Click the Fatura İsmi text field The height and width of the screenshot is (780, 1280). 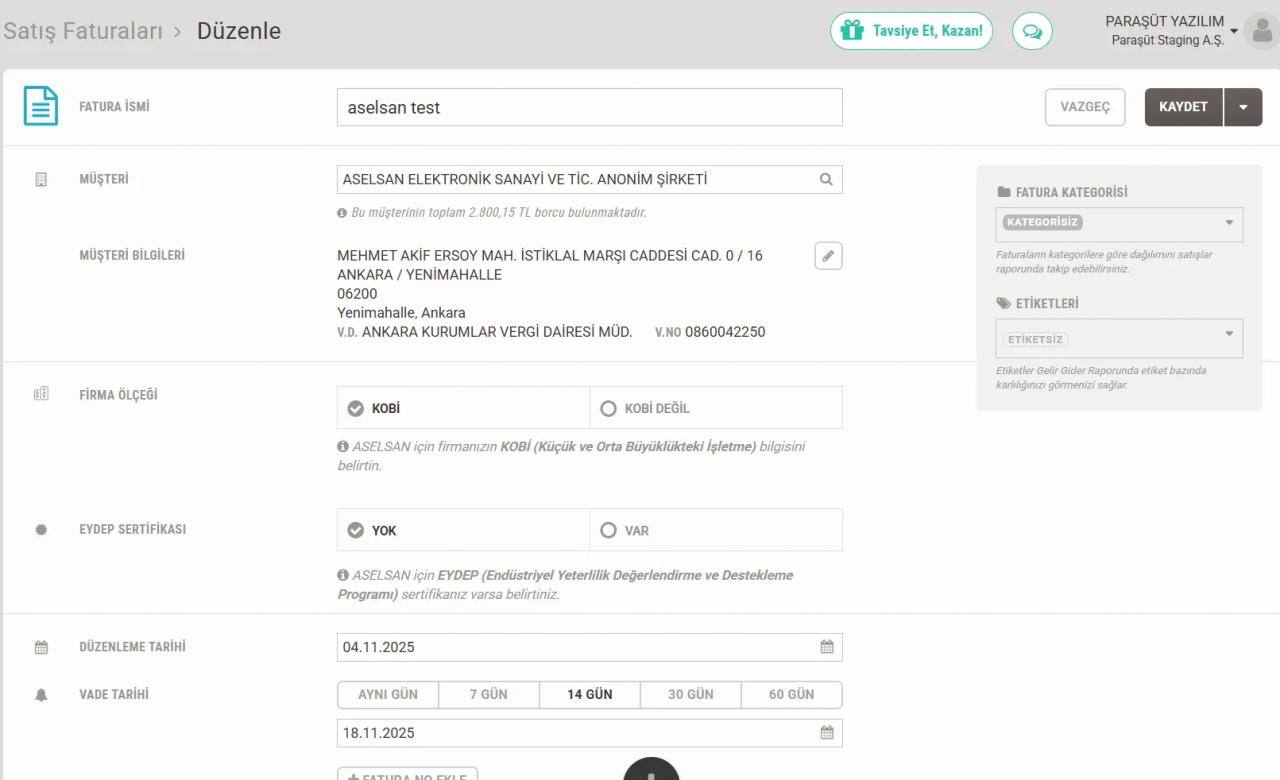(x=589, y=108)
